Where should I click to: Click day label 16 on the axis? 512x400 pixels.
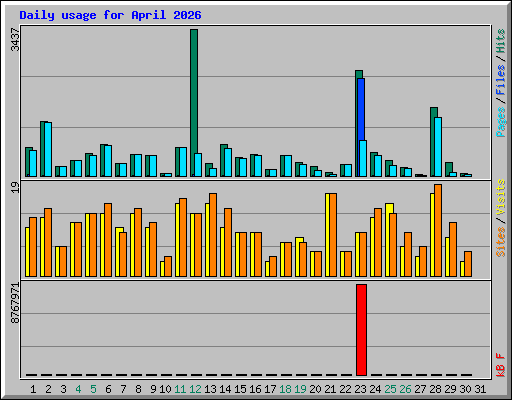click(255, 389)
